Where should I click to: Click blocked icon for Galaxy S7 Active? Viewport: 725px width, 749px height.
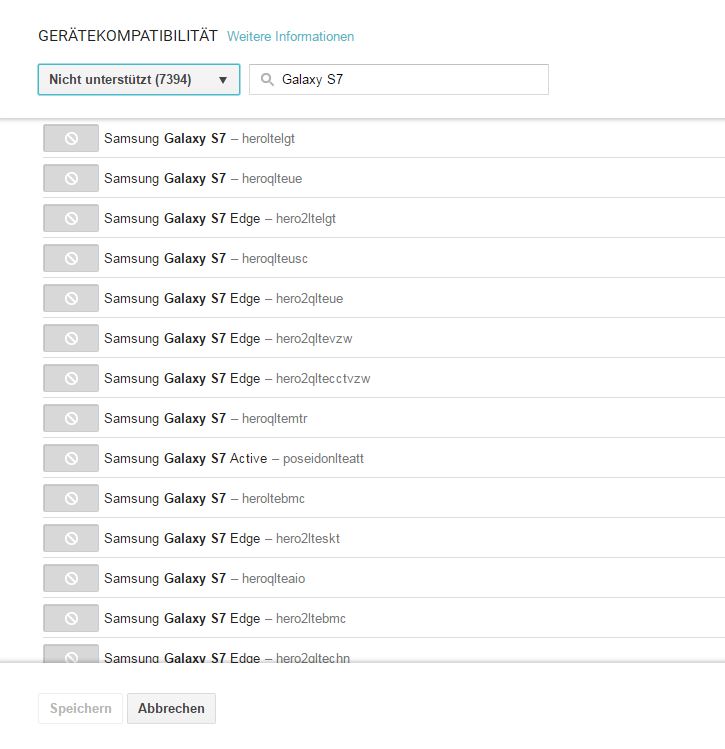(x=71, y=459)
